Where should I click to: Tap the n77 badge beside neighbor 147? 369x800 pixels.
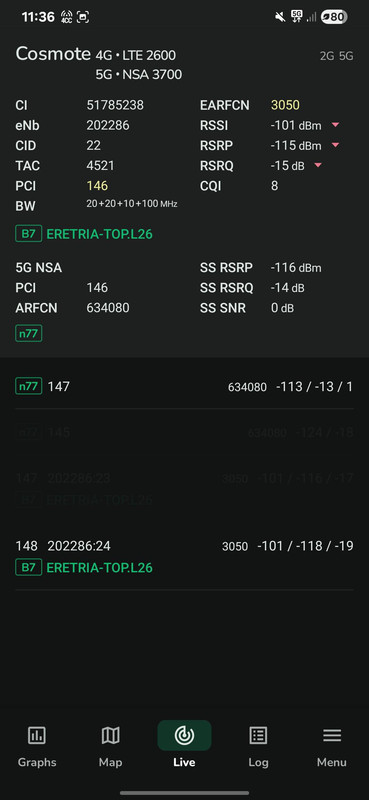tap(29, 386)
